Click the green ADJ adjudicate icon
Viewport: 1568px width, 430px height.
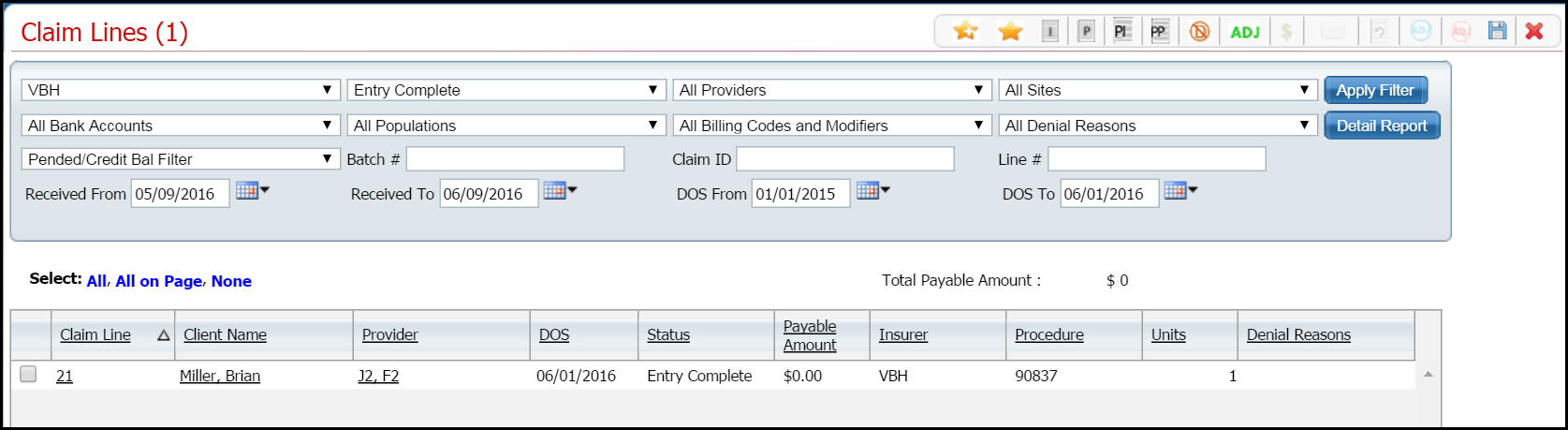[1244, 32]
